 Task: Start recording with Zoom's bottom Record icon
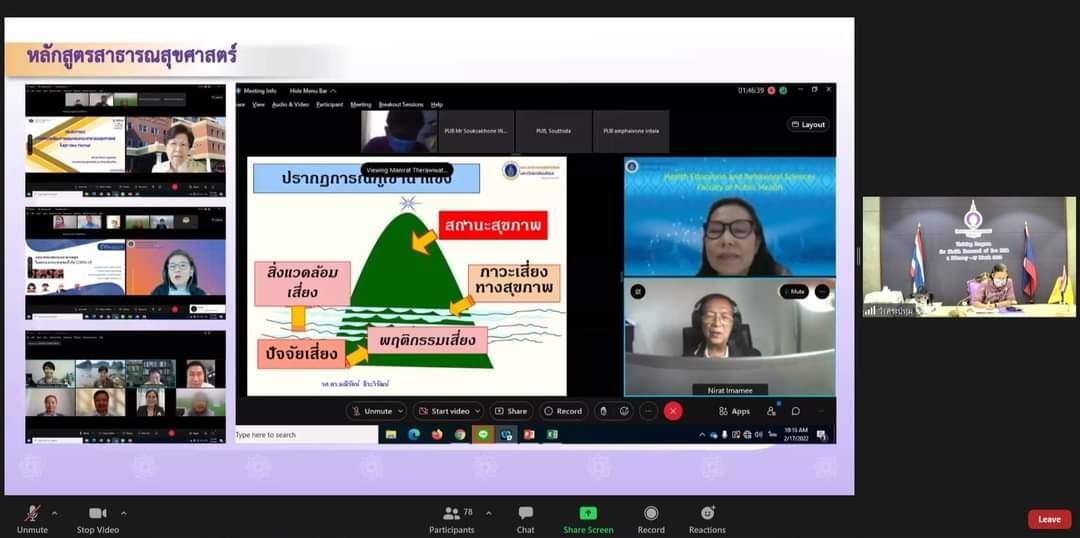[x=651, y=519]
